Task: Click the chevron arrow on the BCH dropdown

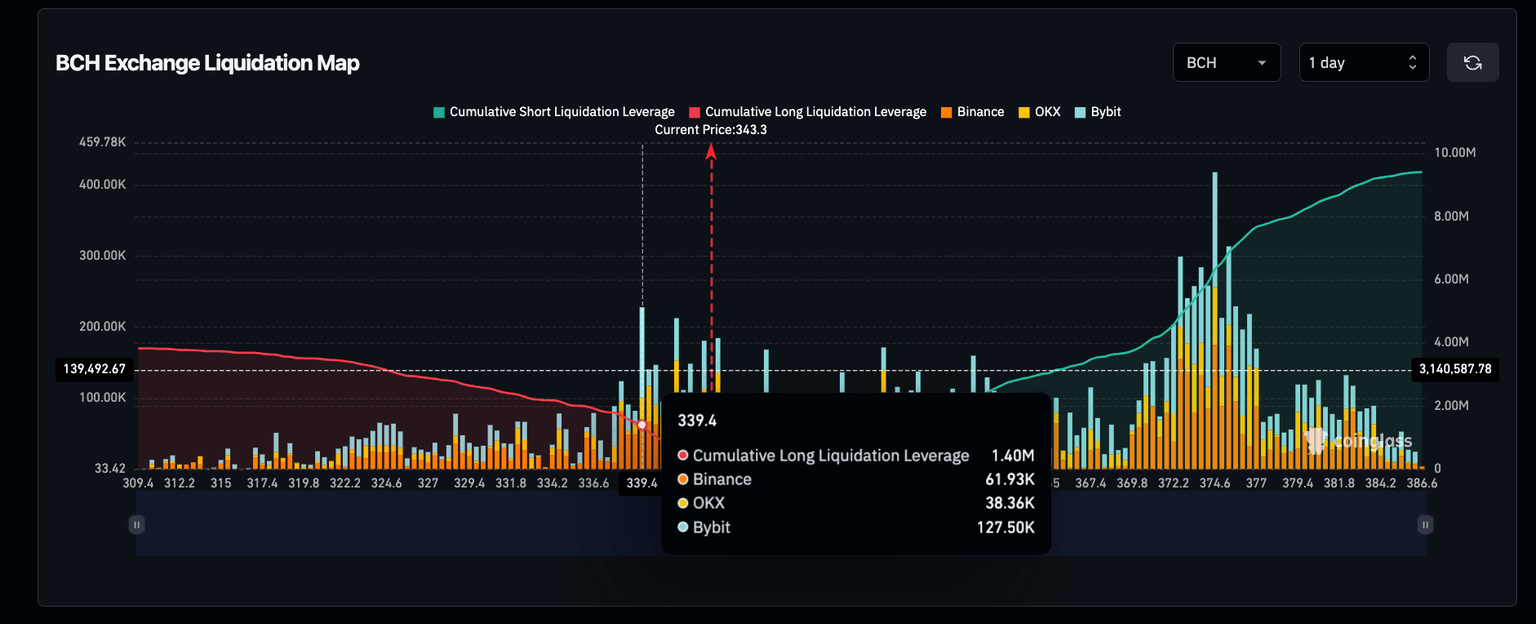Action: click(1264, 62)
